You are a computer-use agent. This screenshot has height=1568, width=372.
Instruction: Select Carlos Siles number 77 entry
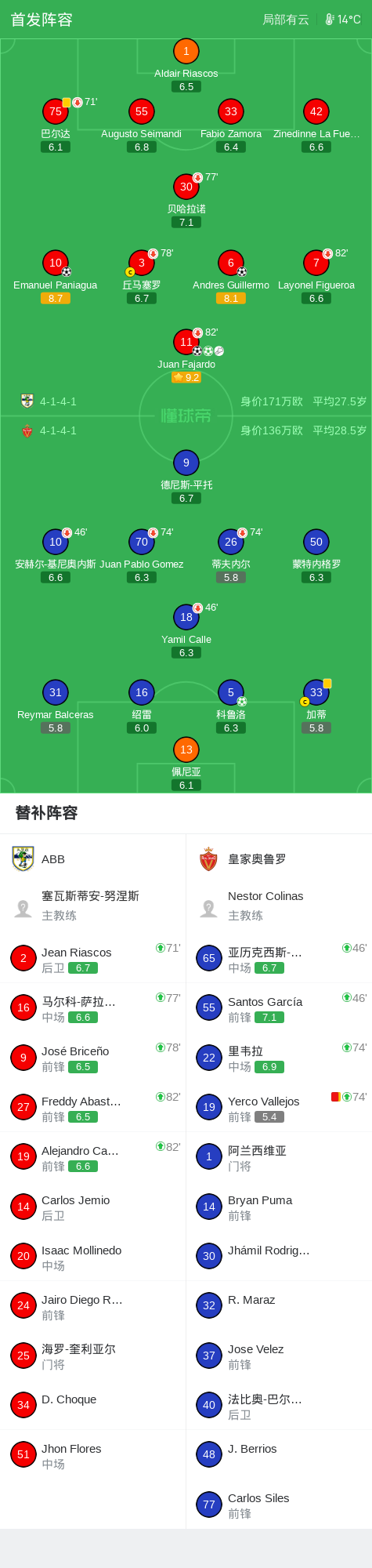click(x=279, y=1504)
